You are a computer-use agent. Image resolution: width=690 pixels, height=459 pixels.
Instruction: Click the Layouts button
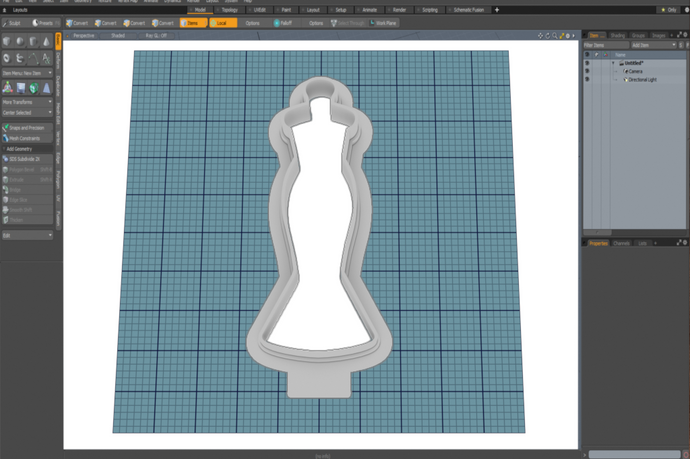click(x=20, y=10)
